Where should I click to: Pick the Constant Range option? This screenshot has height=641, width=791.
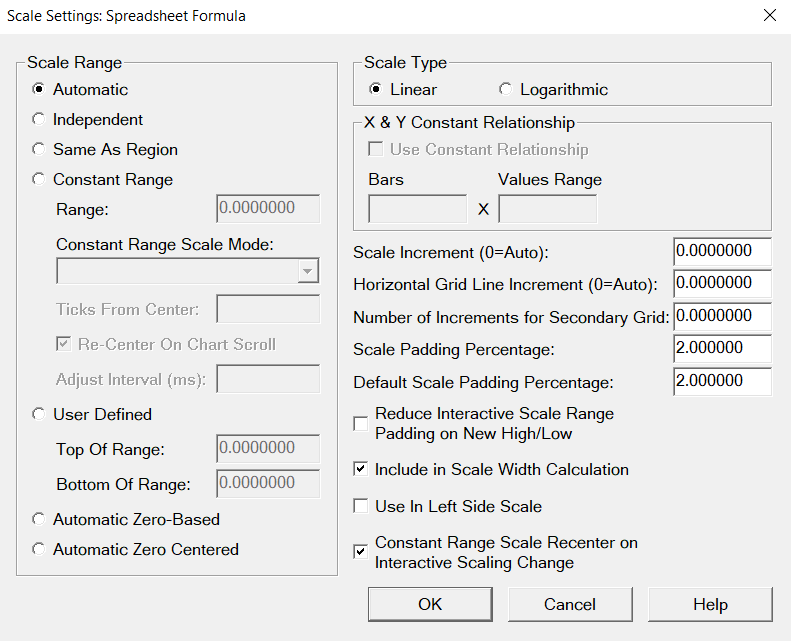point(39,180)
